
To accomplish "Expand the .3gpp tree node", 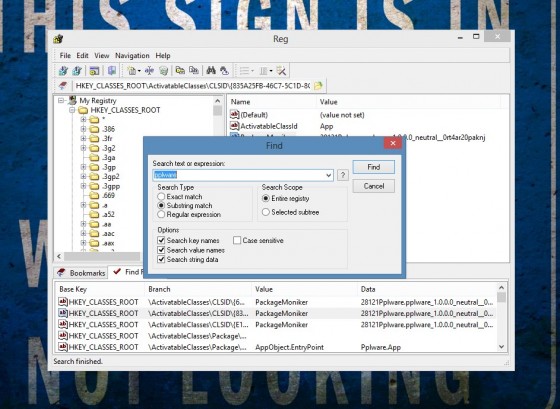I will [83, 186].
